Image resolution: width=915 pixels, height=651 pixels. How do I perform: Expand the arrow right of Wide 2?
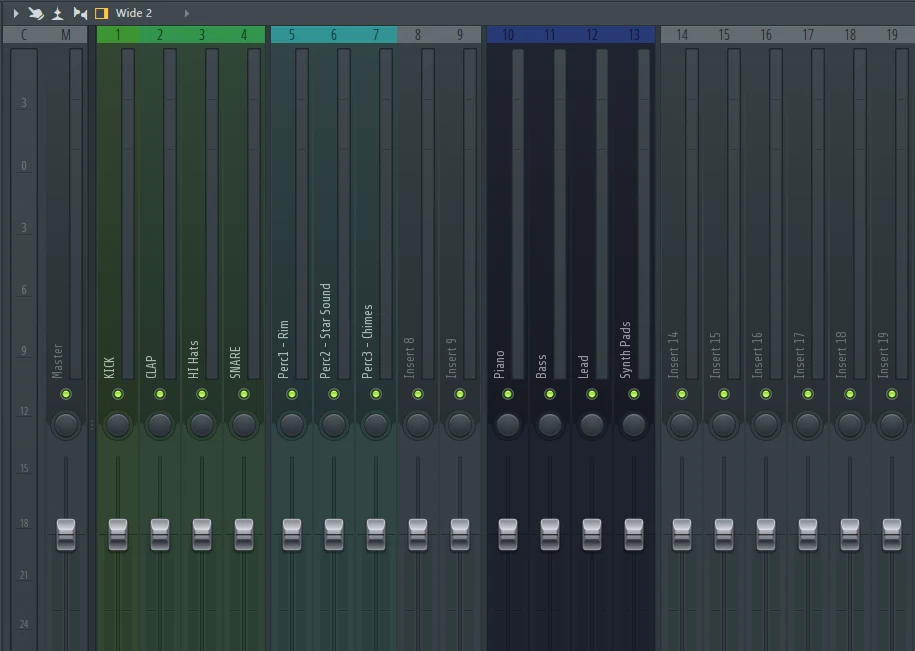[186, 13]
